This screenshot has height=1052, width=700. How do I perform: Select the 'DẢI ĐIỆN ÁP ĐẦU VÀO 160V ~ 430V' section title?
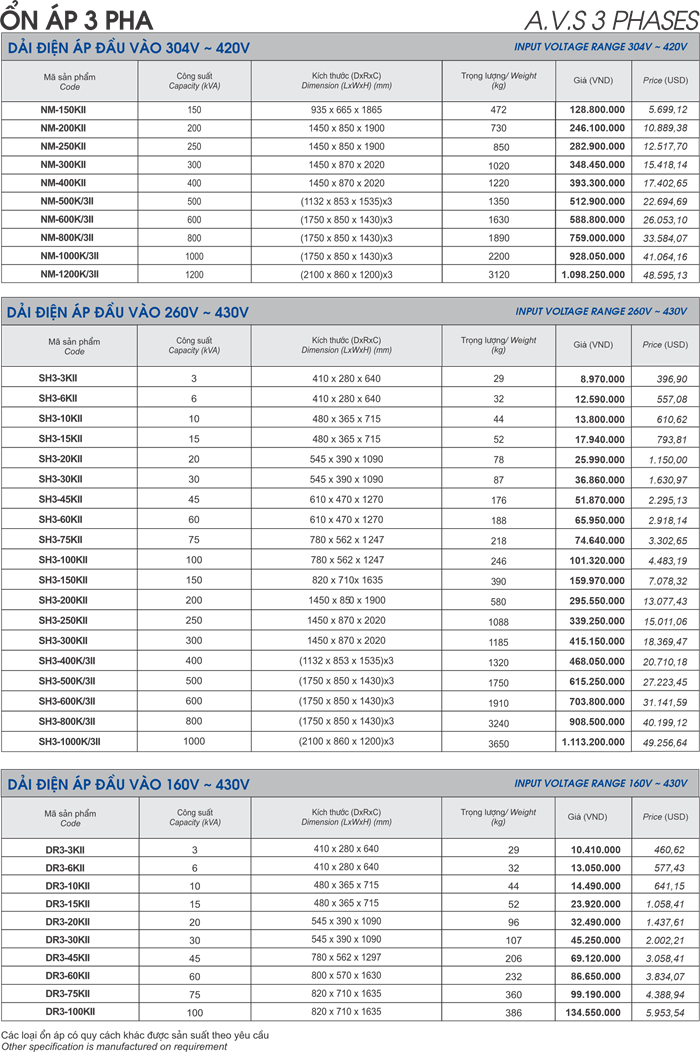point(128,783)
